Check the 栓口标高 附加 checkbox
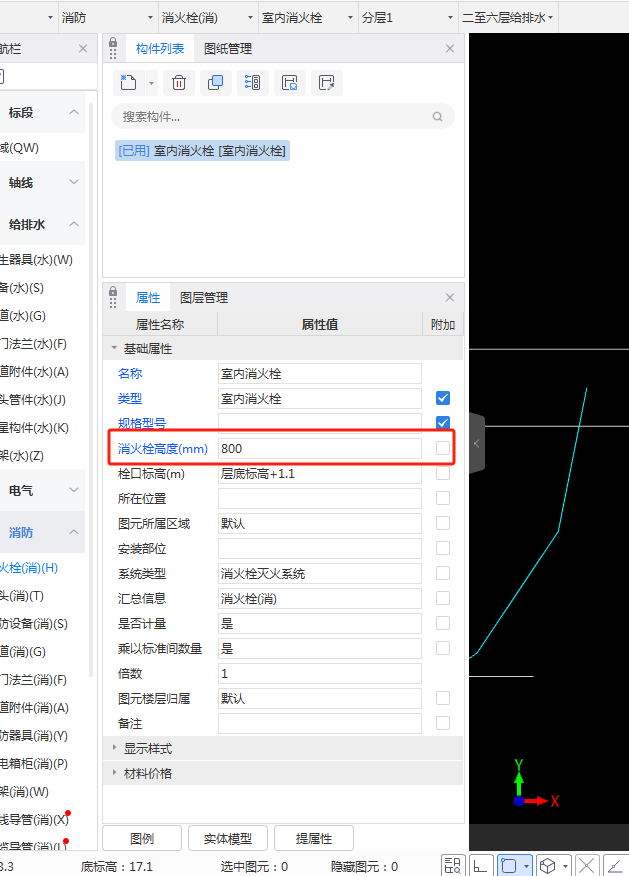The height and width of the screenshot is (876, 629). [x=443, y=473]
